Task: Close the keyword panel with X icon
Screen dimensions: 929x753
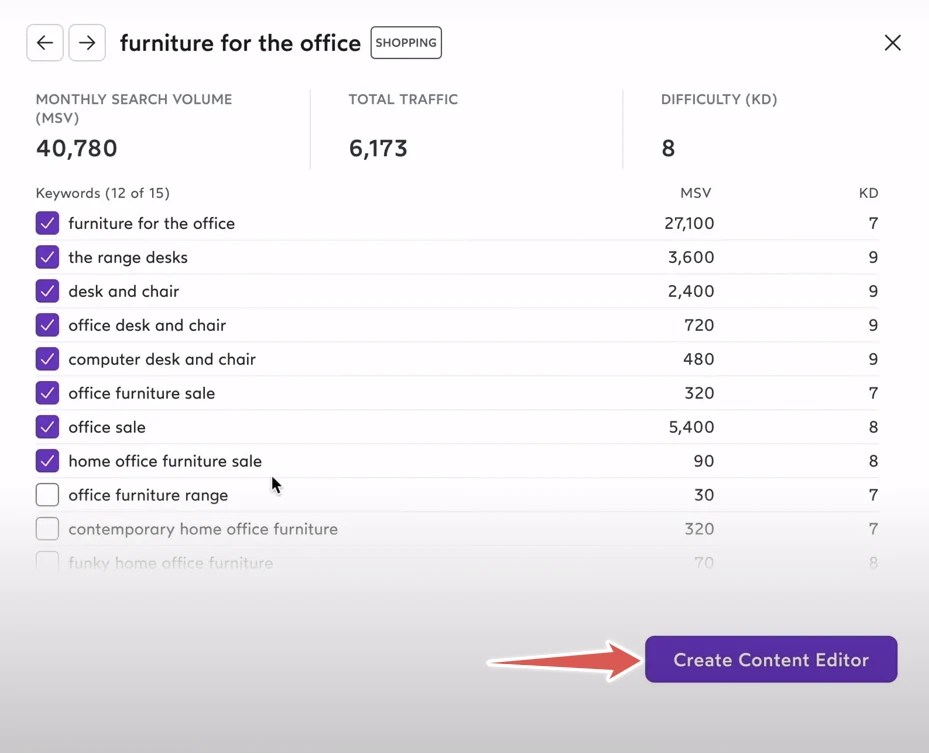Action: [x=892, y=43]
